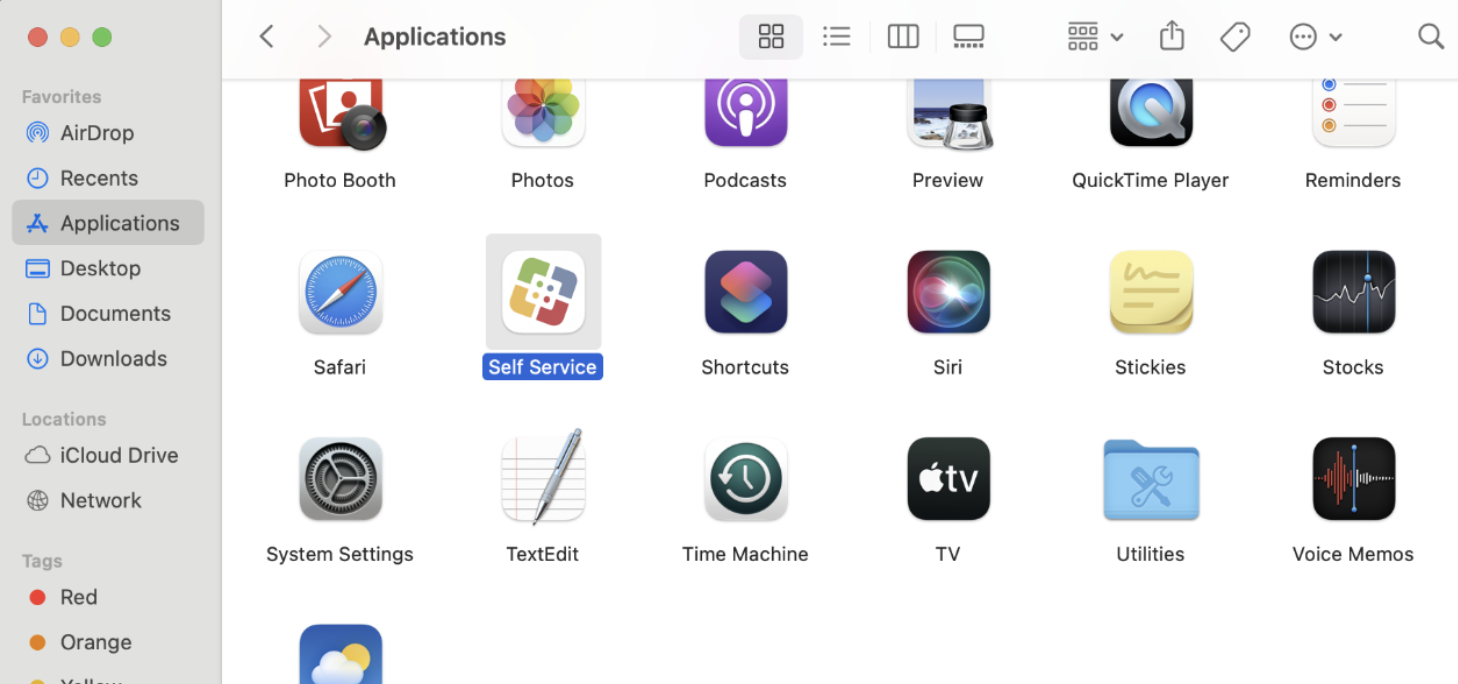Open the More actions ellipsis menu
This screenshot has height=684, width=1458.
pos(1315,37)
